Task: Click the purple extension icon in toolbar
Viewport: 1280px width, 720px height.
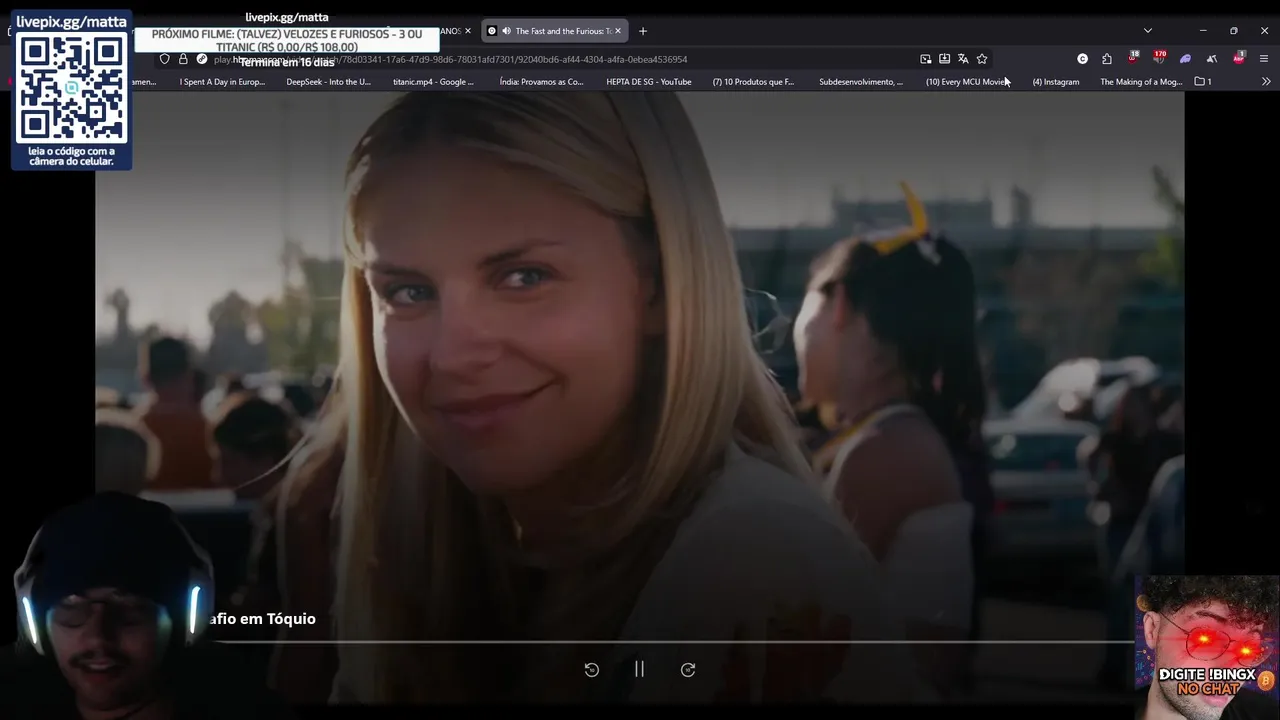Action: (x=1185, y=59)
